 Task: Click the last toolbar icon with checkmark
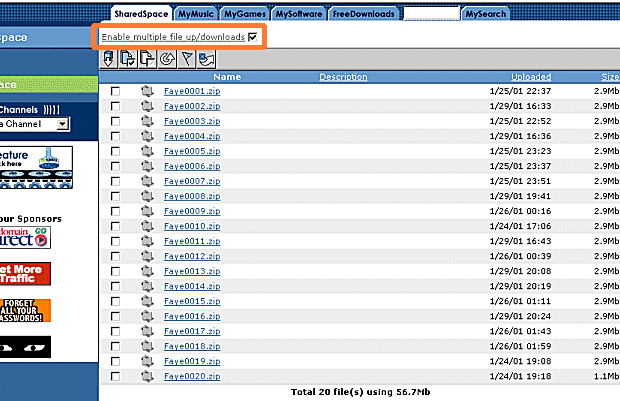[x=205, y=59]
